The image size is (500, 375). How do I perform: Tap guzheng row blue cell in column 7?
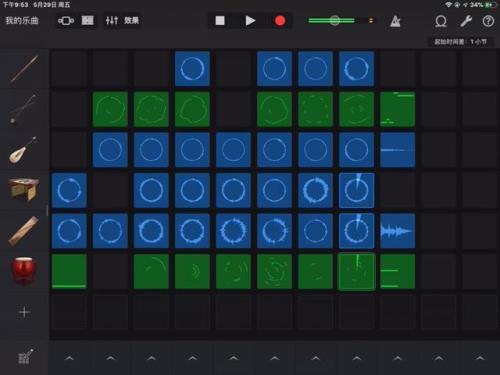[315, 190]
